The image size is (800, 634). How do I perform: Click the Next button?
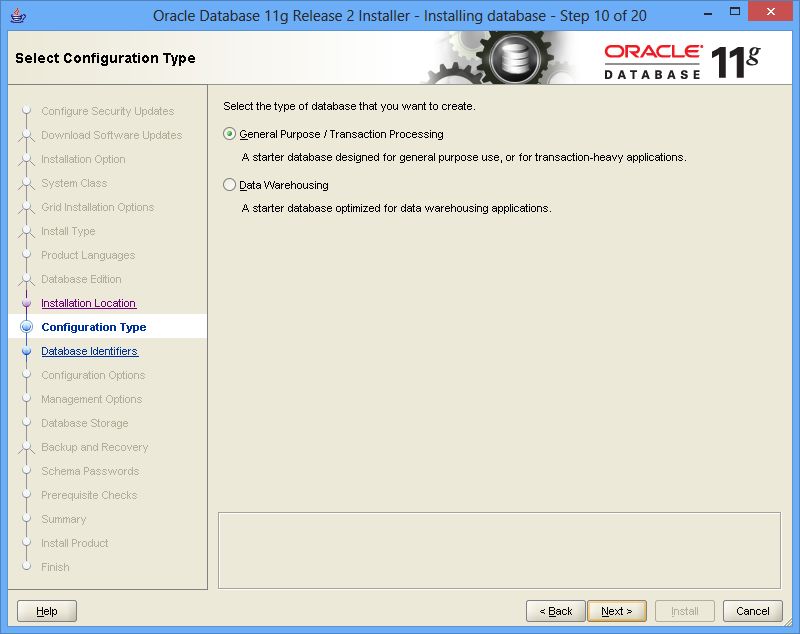pos(617,611)
